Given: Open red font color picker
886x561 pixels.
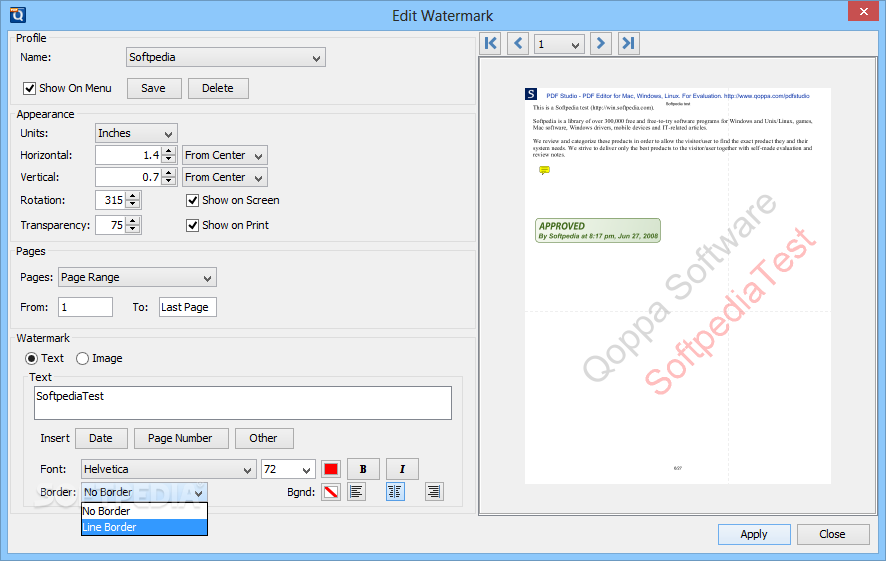Looking at the screenshot, I should (331, 469).
